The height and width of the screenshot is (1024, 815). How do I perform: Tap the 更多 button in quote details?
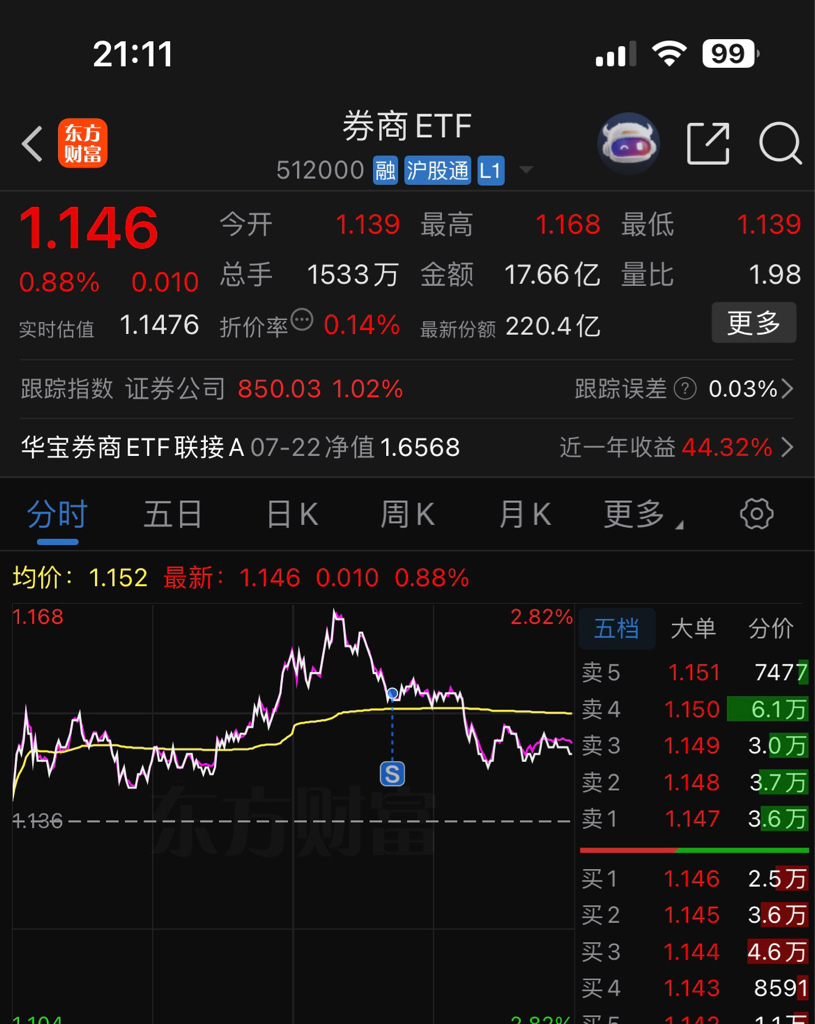pos(754,323)
